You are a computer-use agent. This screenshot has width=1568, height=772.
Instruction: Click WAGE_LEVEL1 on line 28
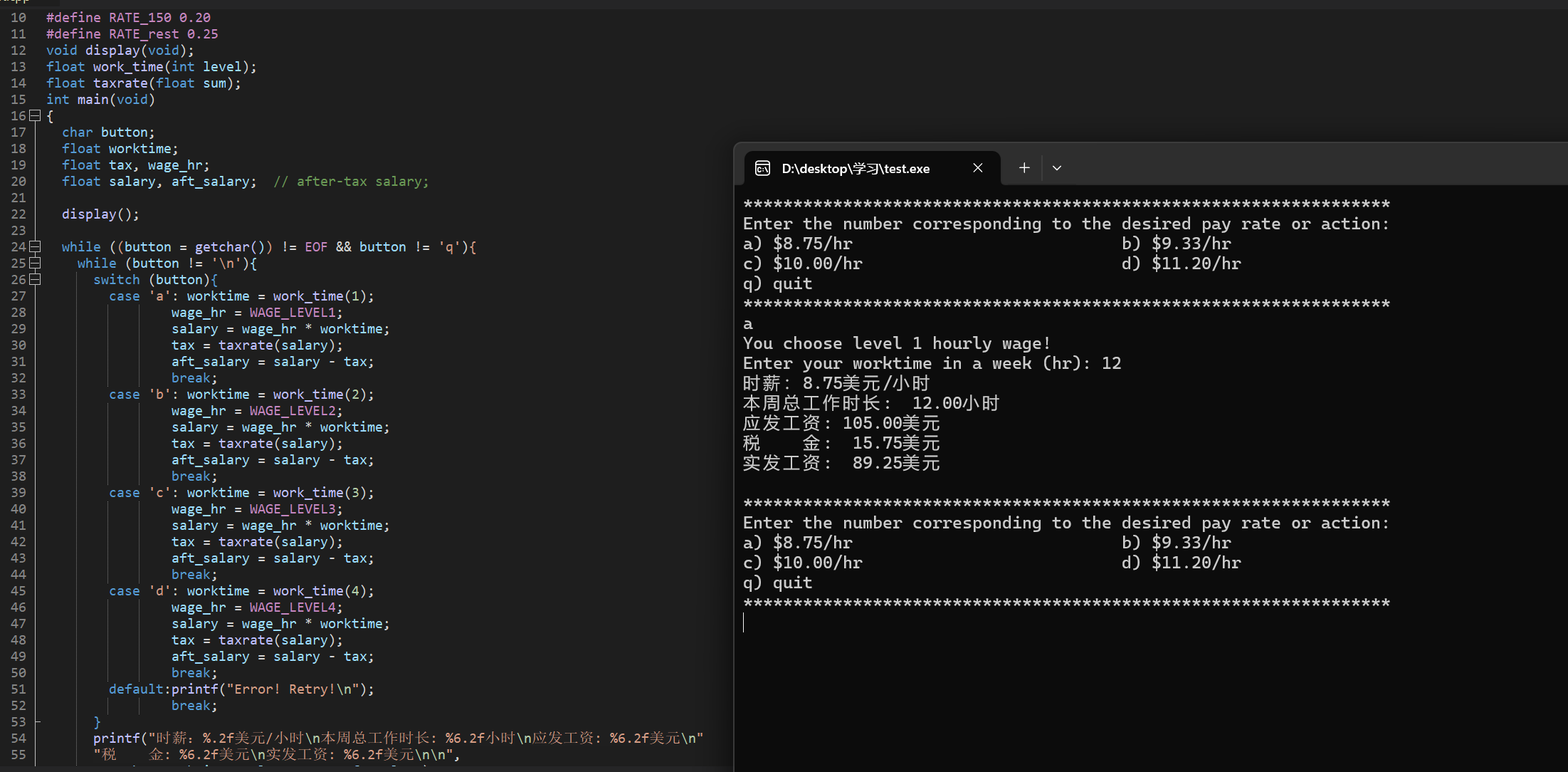click(293, 312)
